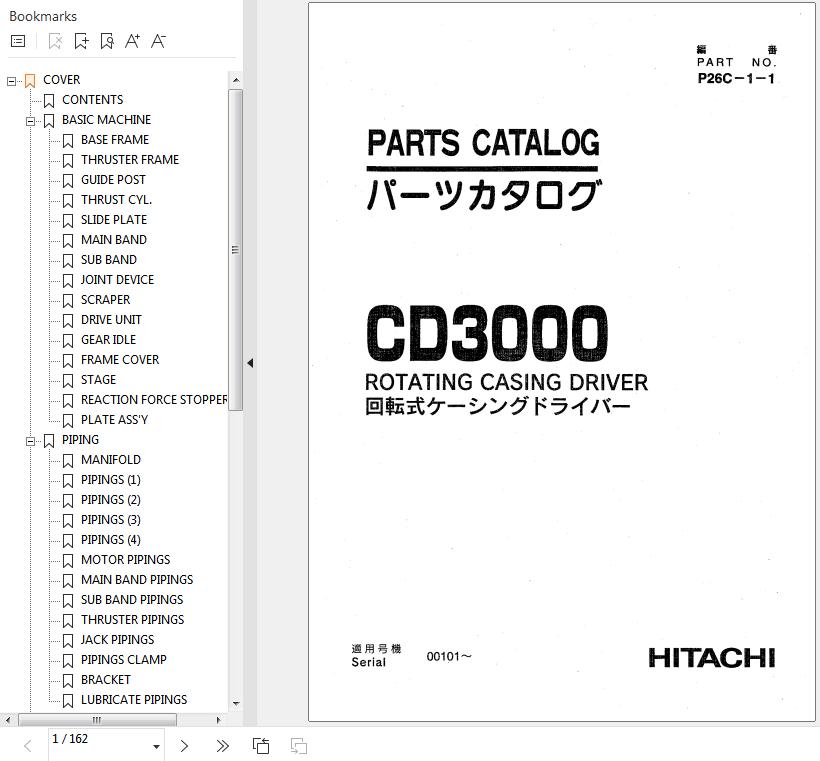Image resolution: width=820 pixels, height=761 pixels.
Task: Collapse the BASIC MACHINE bookmark group
Action: pos(30,121)
